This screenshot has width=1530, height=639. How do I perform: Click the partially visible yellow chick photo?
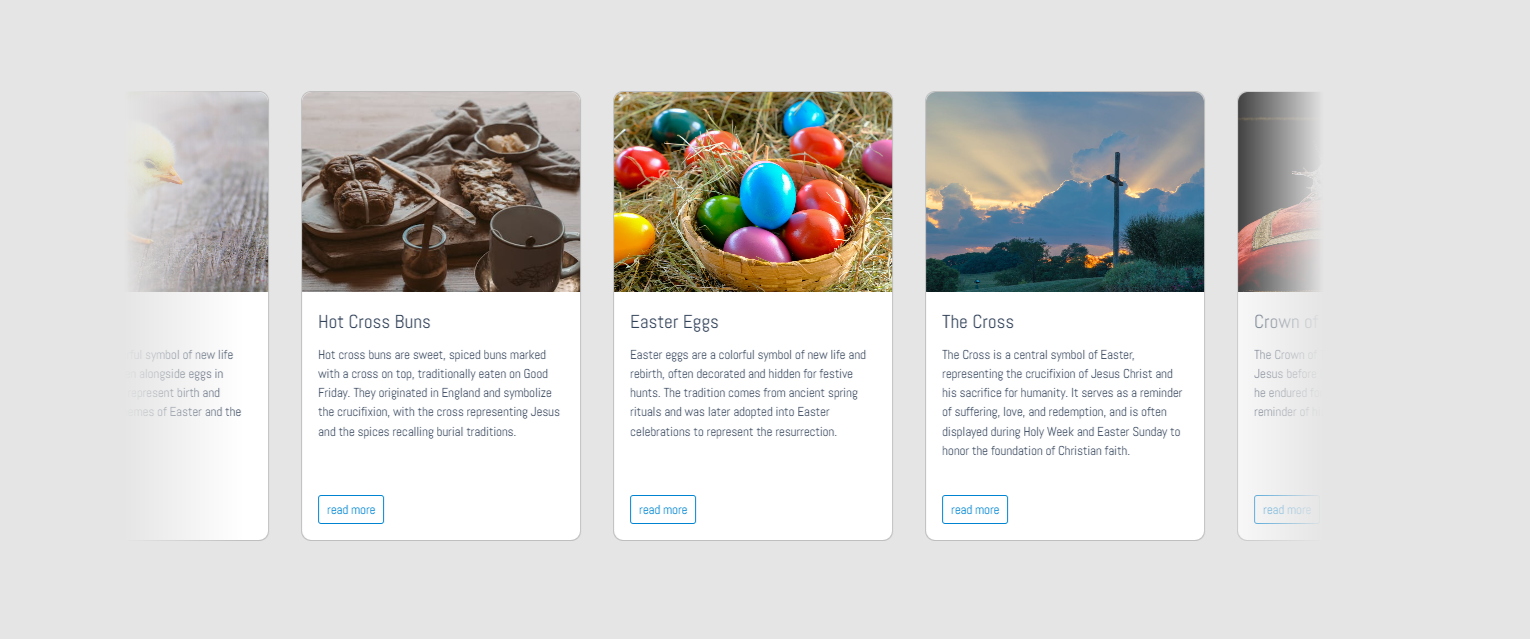pyautogui.click(x=198, y=192)
